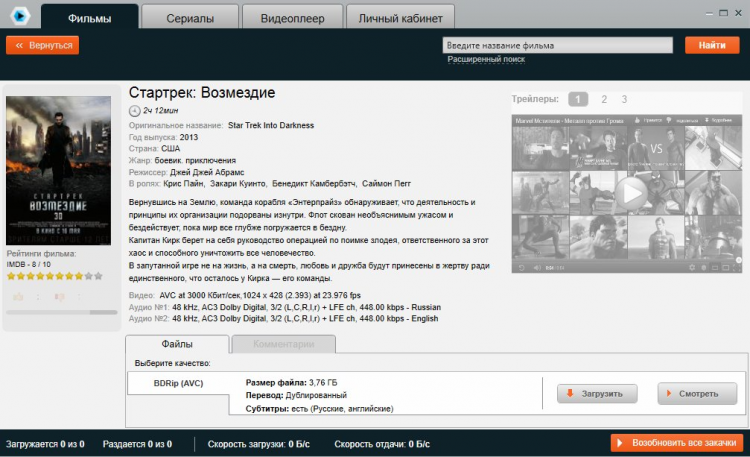Click the like/dislike ratio bar

click(62, 312)
